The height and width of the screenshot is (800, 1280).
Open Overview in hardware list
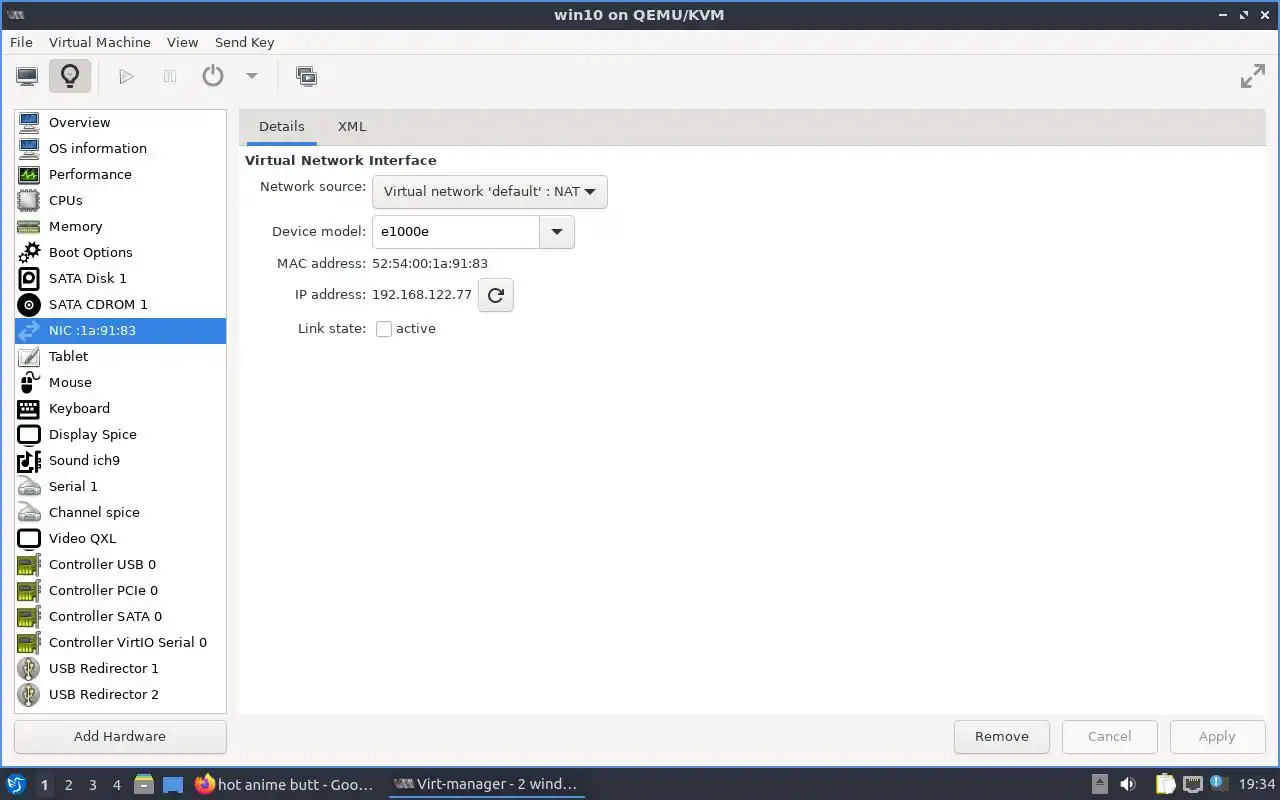[120, 122]
